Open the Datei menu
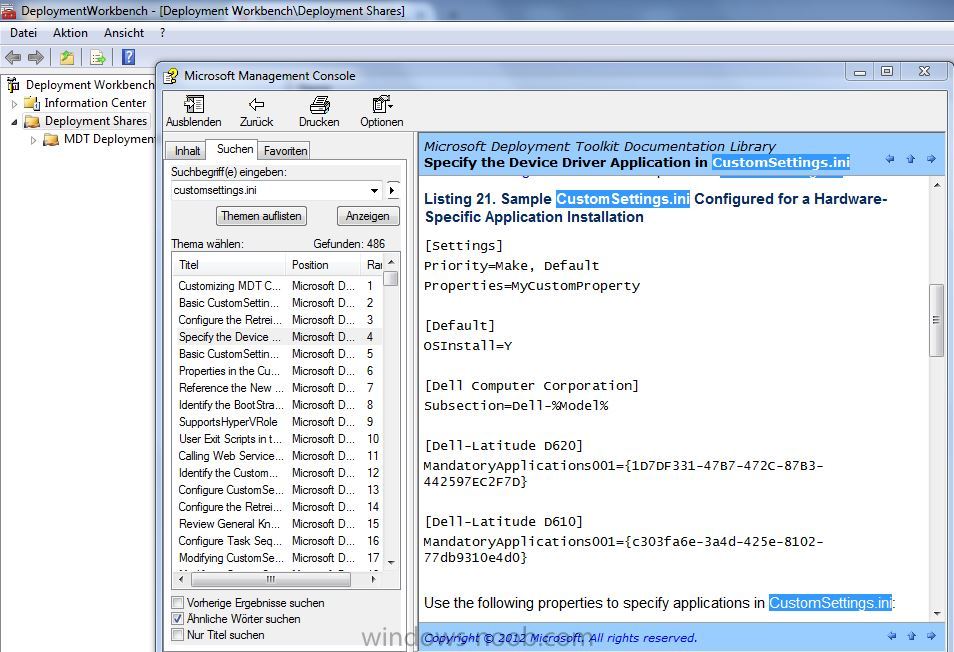 [x=24, y=33]
